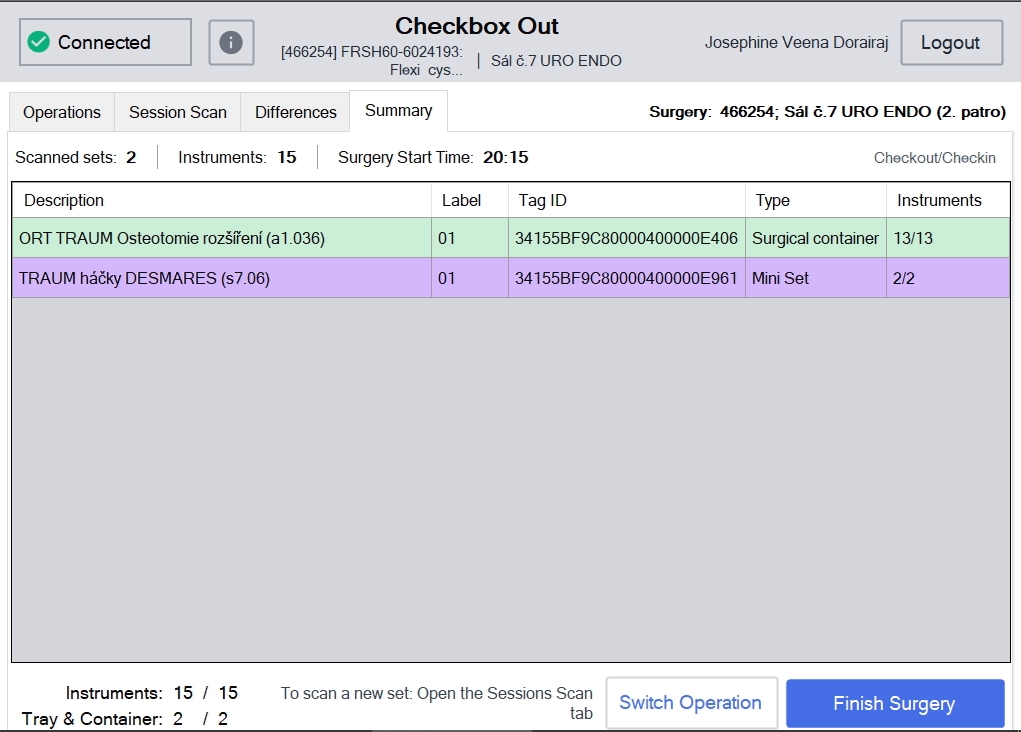Click the info icon button

click(x=231, y=42)
